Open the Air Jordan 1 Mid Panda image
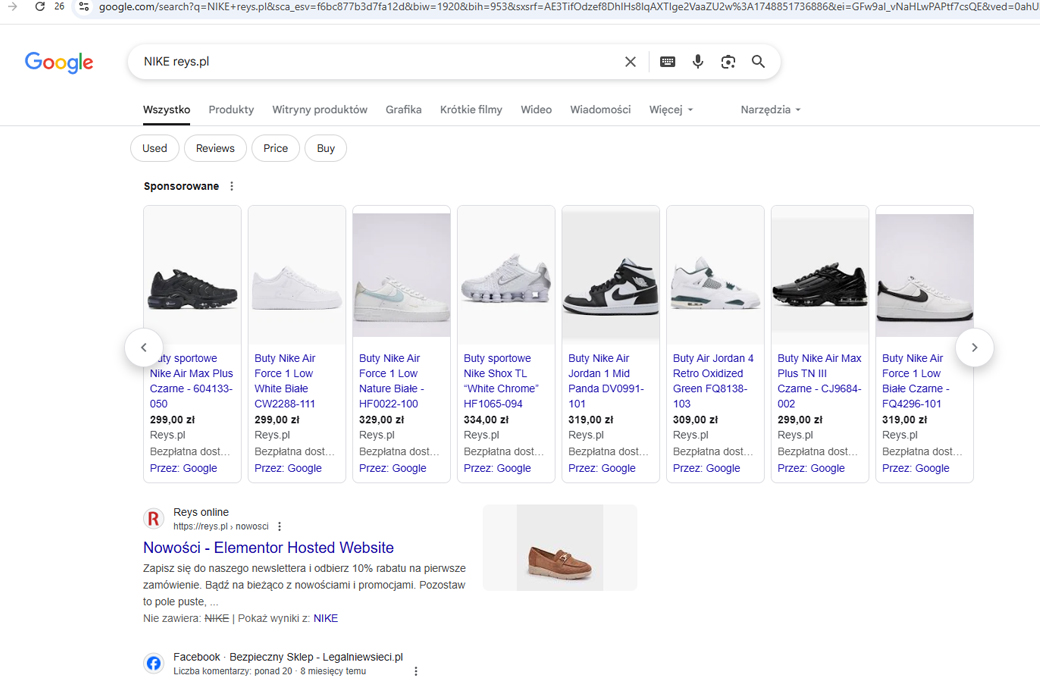The width and height of the screenshot is (1040, 680). point(611,275)
